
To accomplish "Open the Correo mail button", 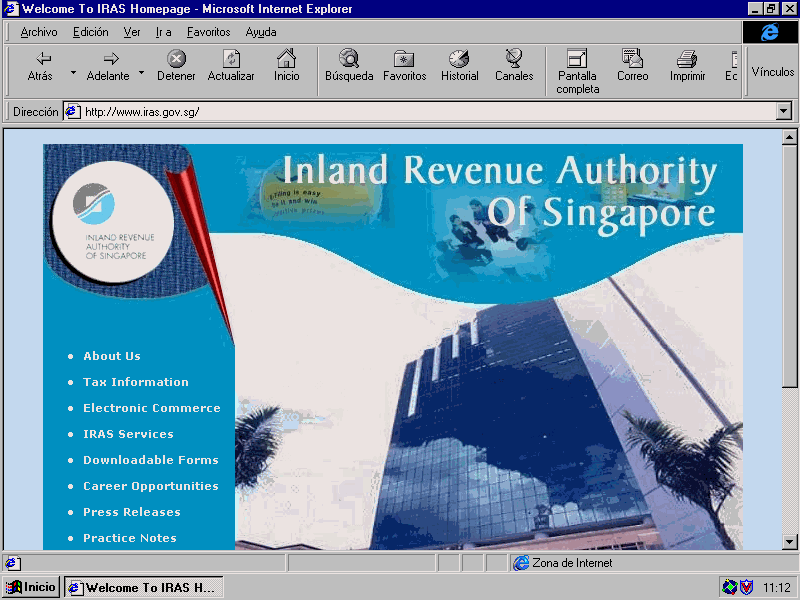I will 633,66.
